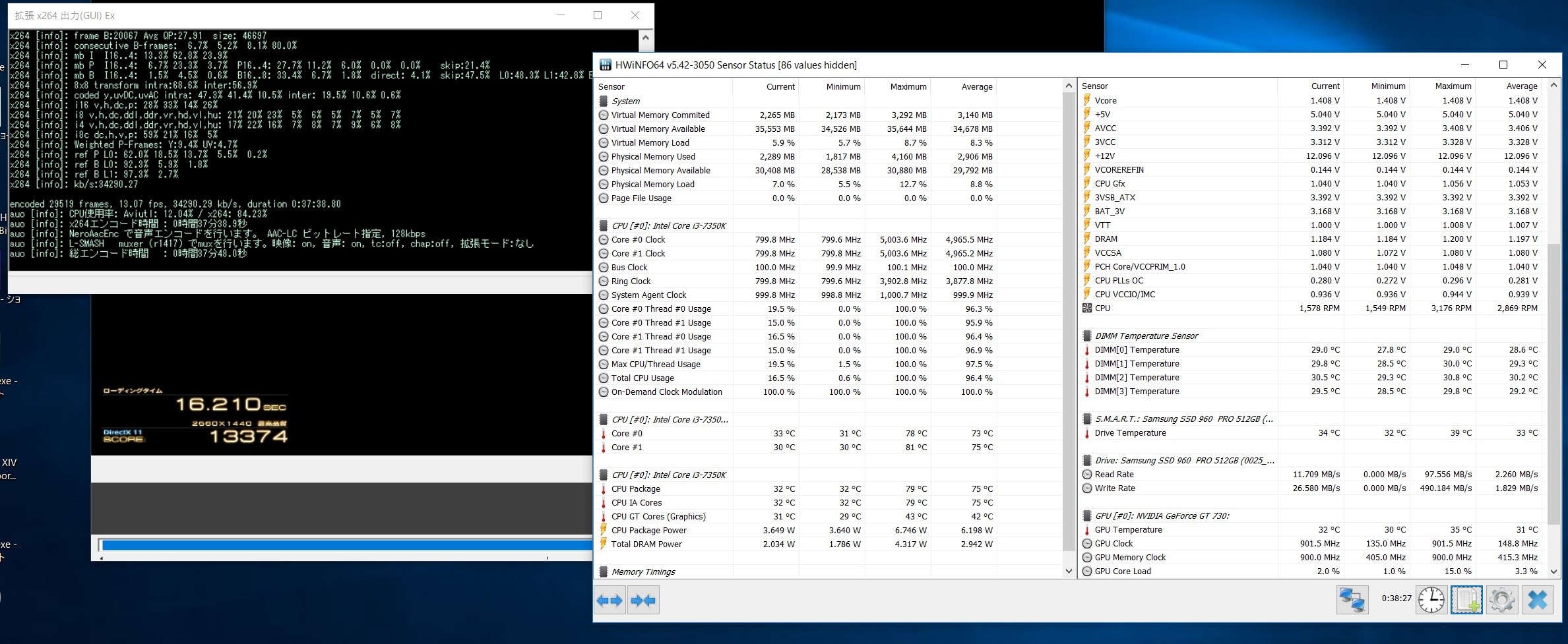Viewport: 1568px width, 644px height.
Task: Click the Drive Temperature thermometer icon
Action: pyautogui.click(x=1087, y=432)
